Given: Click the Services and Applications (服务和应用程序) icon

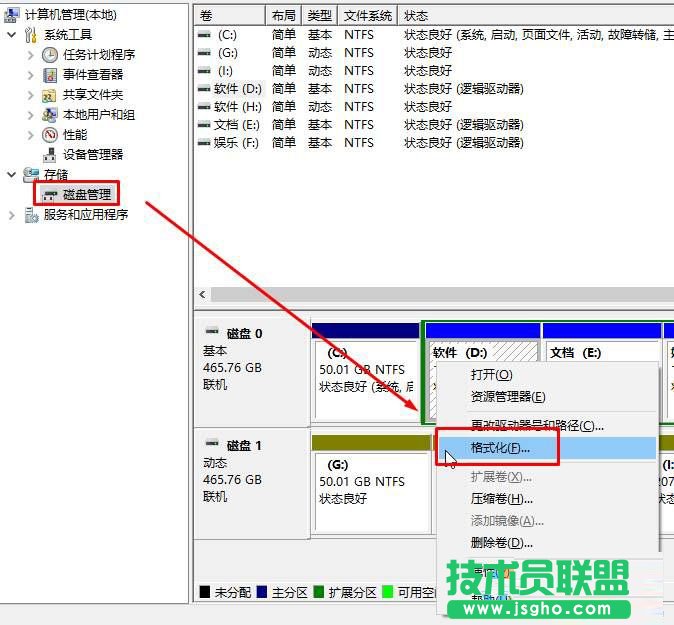Looking at the screenshot, I should tap(31, 215).
